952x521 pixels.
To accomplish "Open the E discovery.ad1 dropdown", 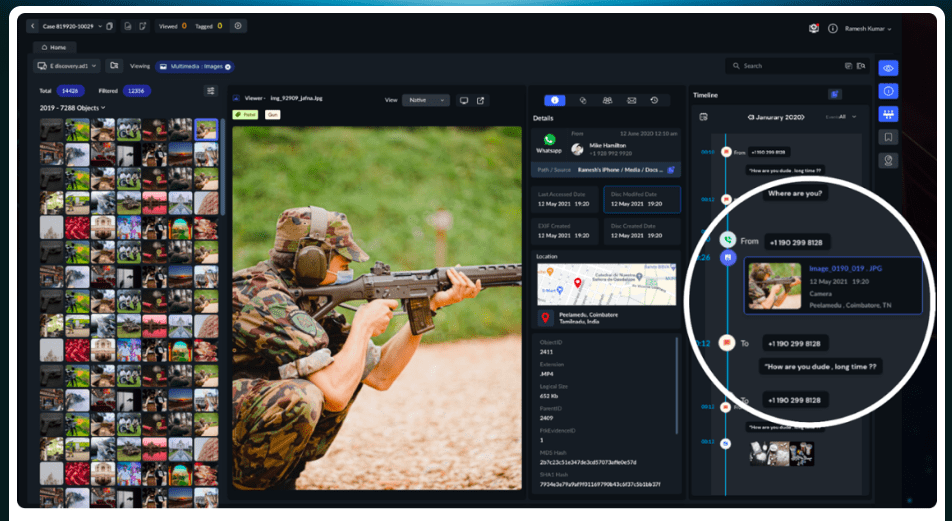I will point(68,66).
